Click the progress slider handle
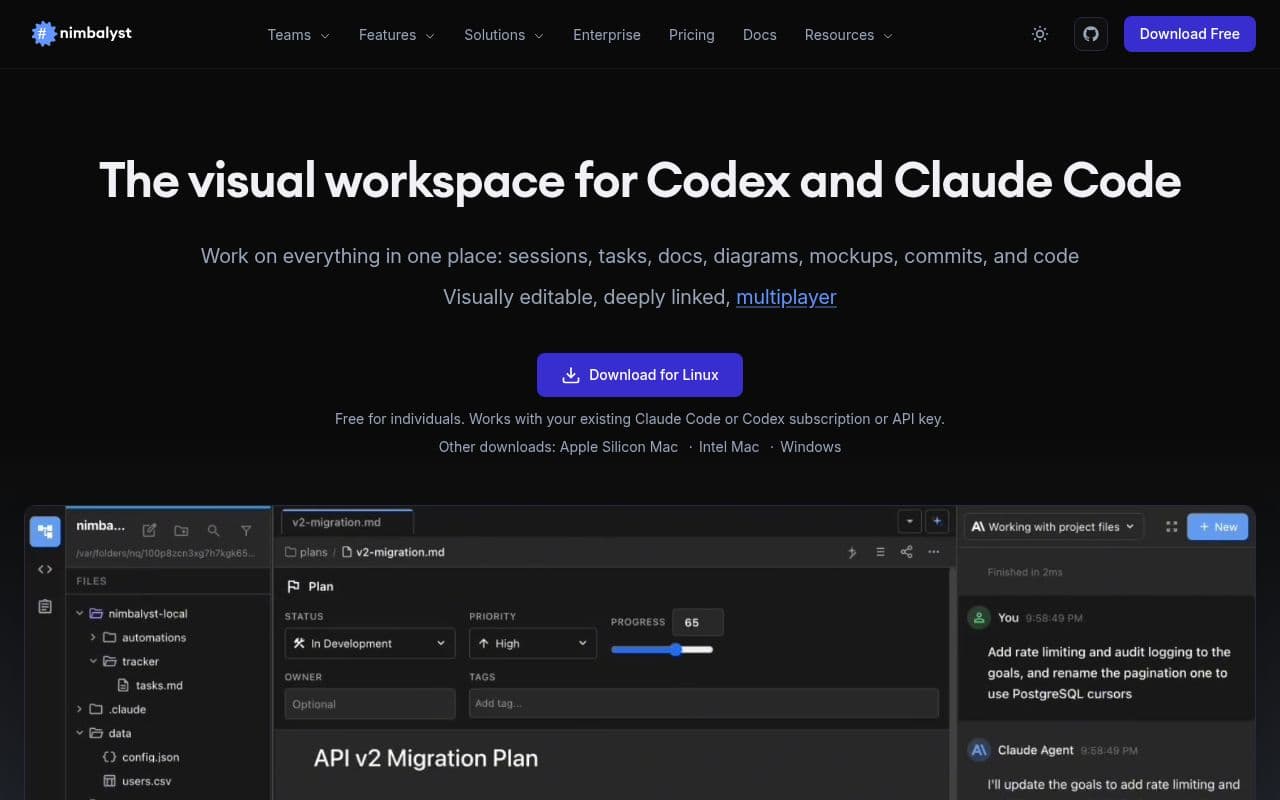 [676, 650]
